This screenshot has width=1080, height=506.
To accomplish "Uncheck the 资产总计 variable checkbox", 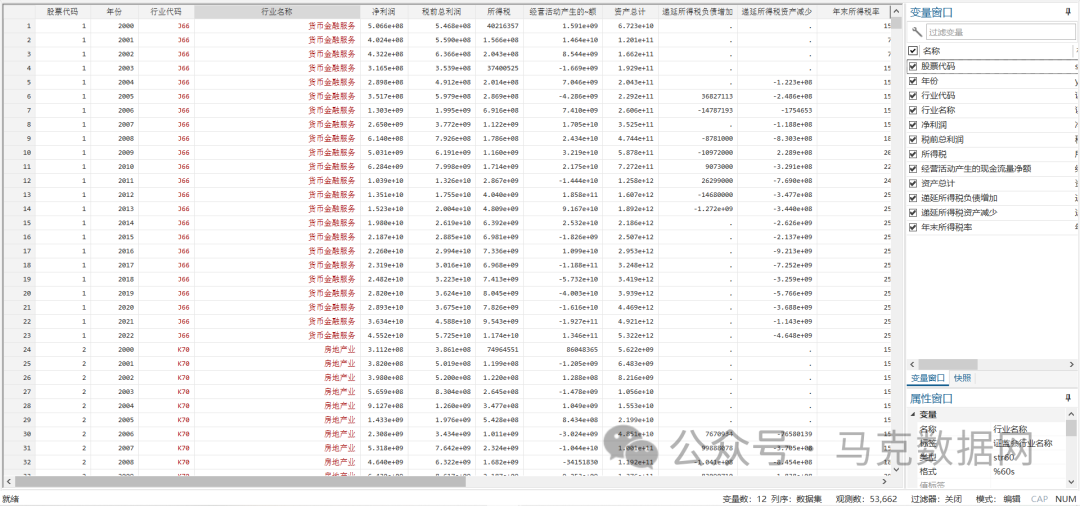I will pos(913,183).
